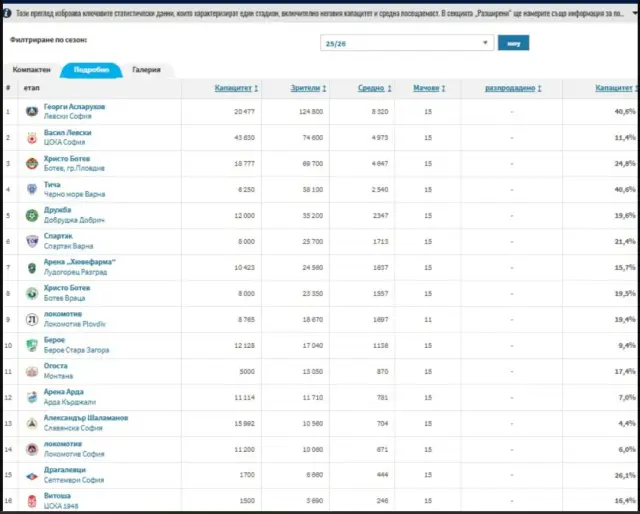Click the Levski Sofia club crest
The image size is (640, 514).
33,111
